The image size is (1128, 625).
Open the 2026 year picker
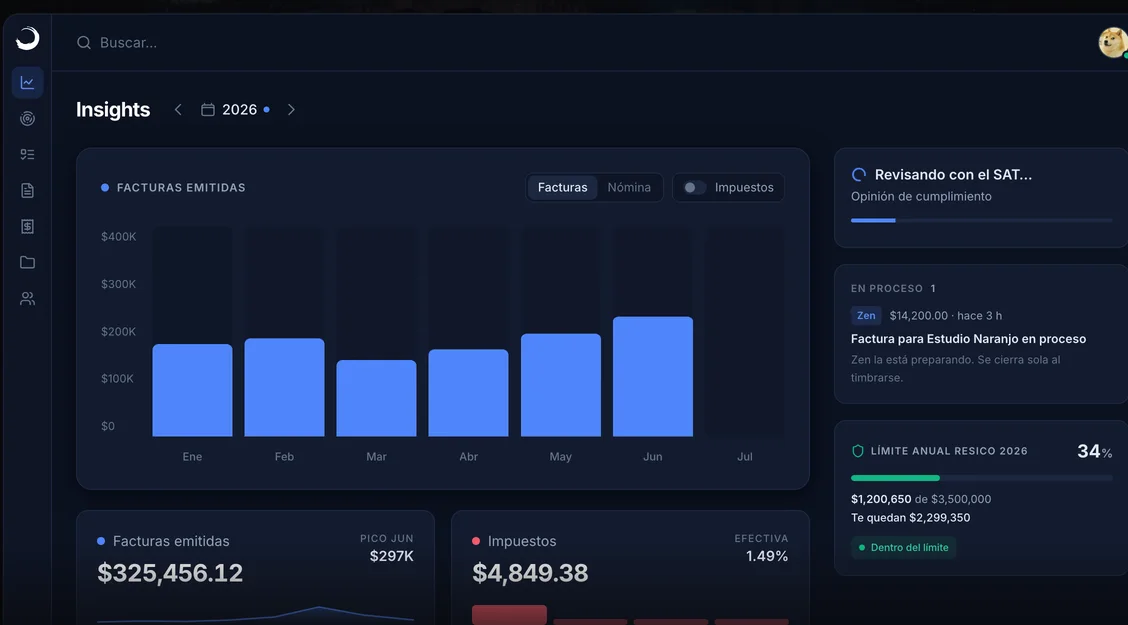pos(235,109)
